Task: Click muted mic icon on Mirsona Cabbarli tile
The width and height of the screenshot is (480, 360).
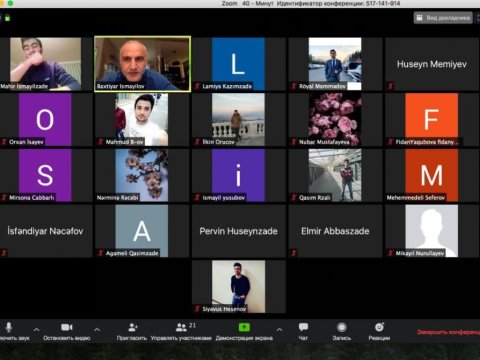Action: [4, 198]
